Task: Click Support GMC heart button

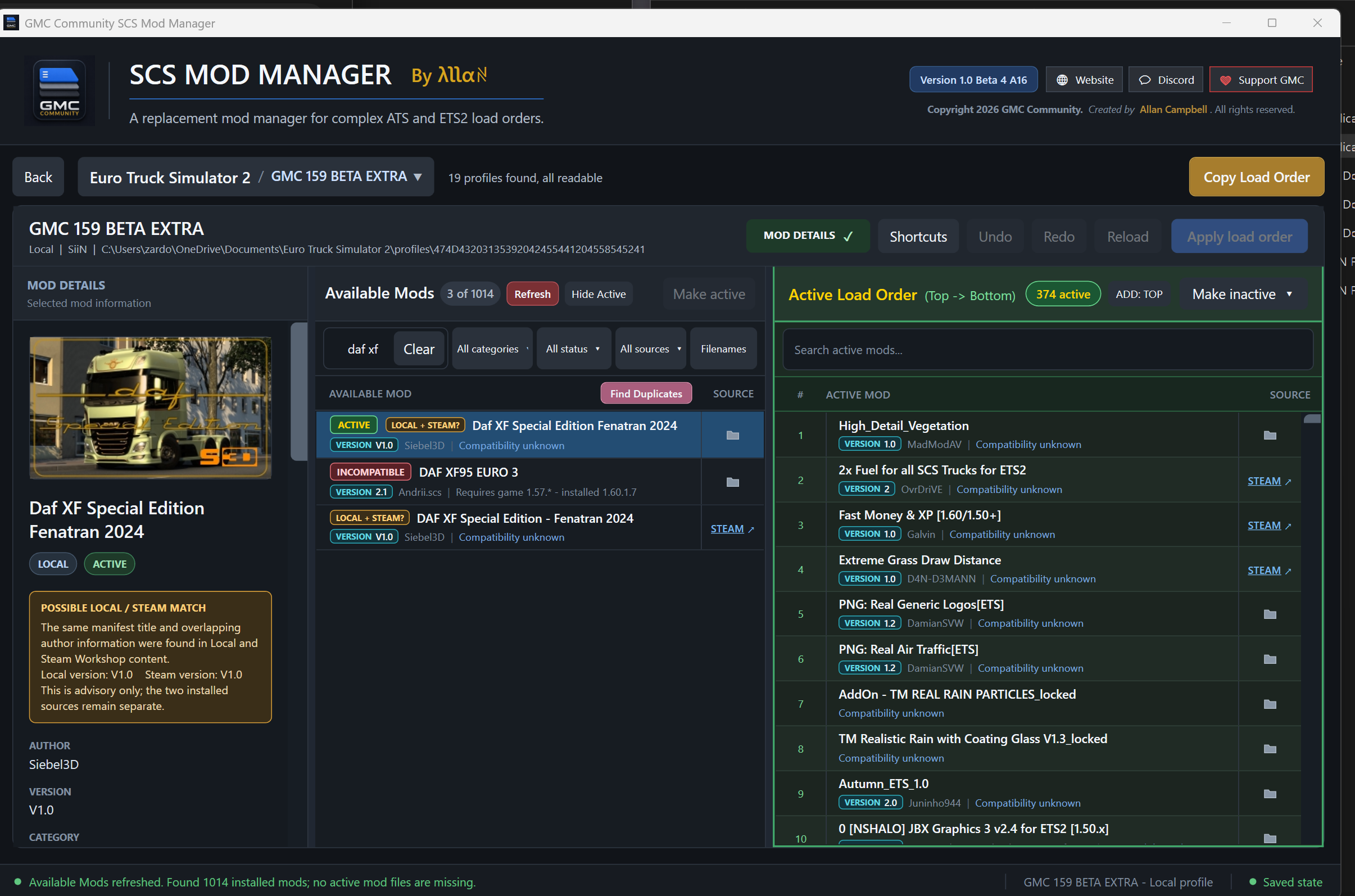Action: (x=1261, y=79)
